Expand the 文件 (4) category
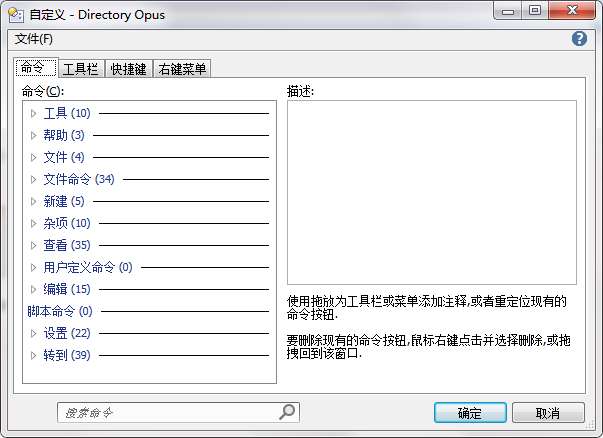Image resolution: width=603 pixels, height=438 pixels. pos(33,157)
